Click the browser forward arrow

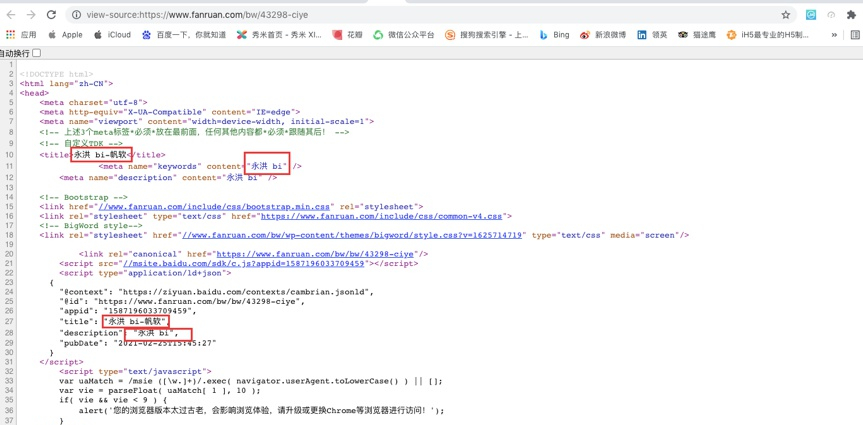tap(31, 15)
